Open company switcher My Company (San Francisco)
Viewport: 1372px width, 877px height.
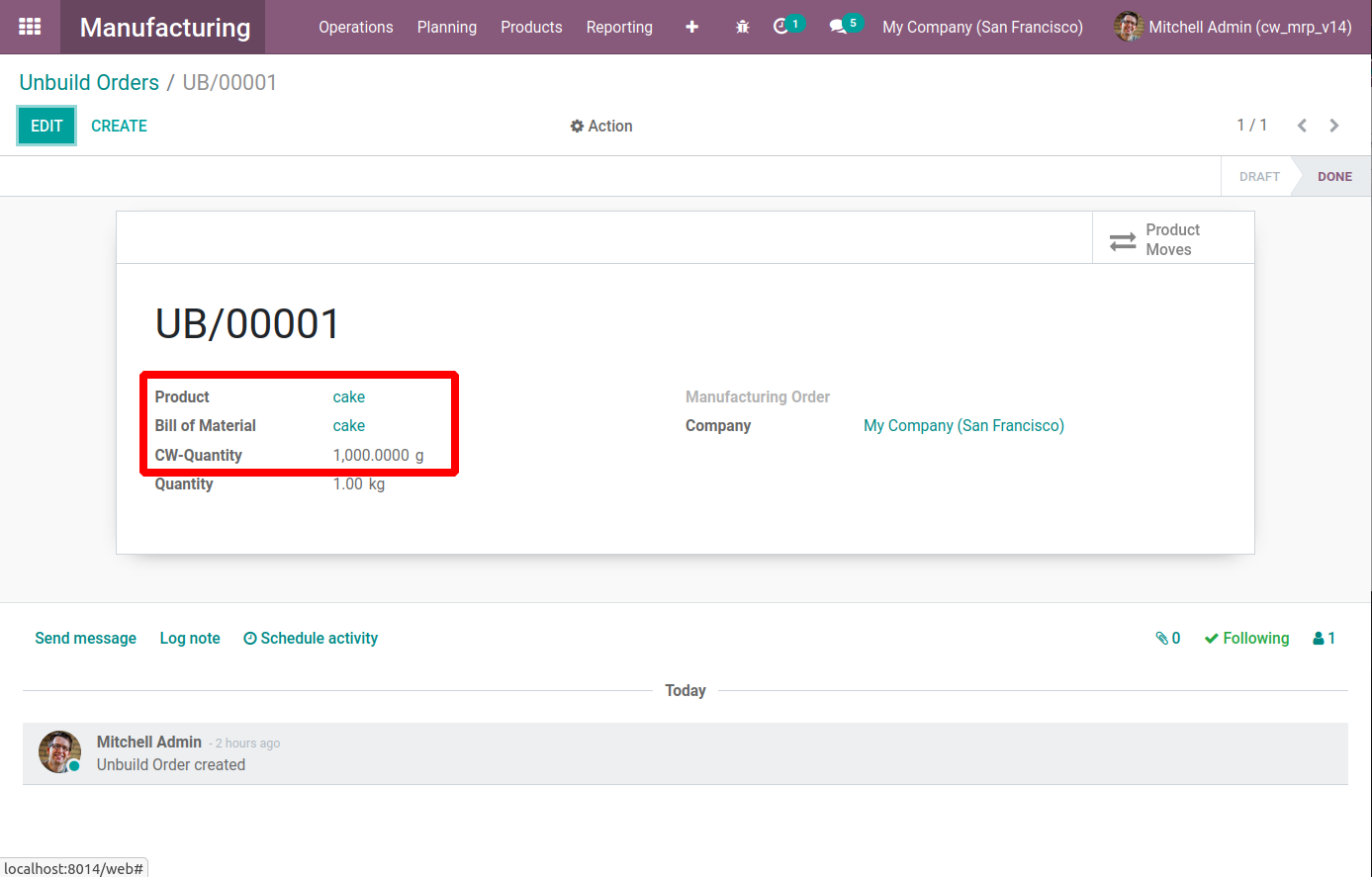(982, 27)
